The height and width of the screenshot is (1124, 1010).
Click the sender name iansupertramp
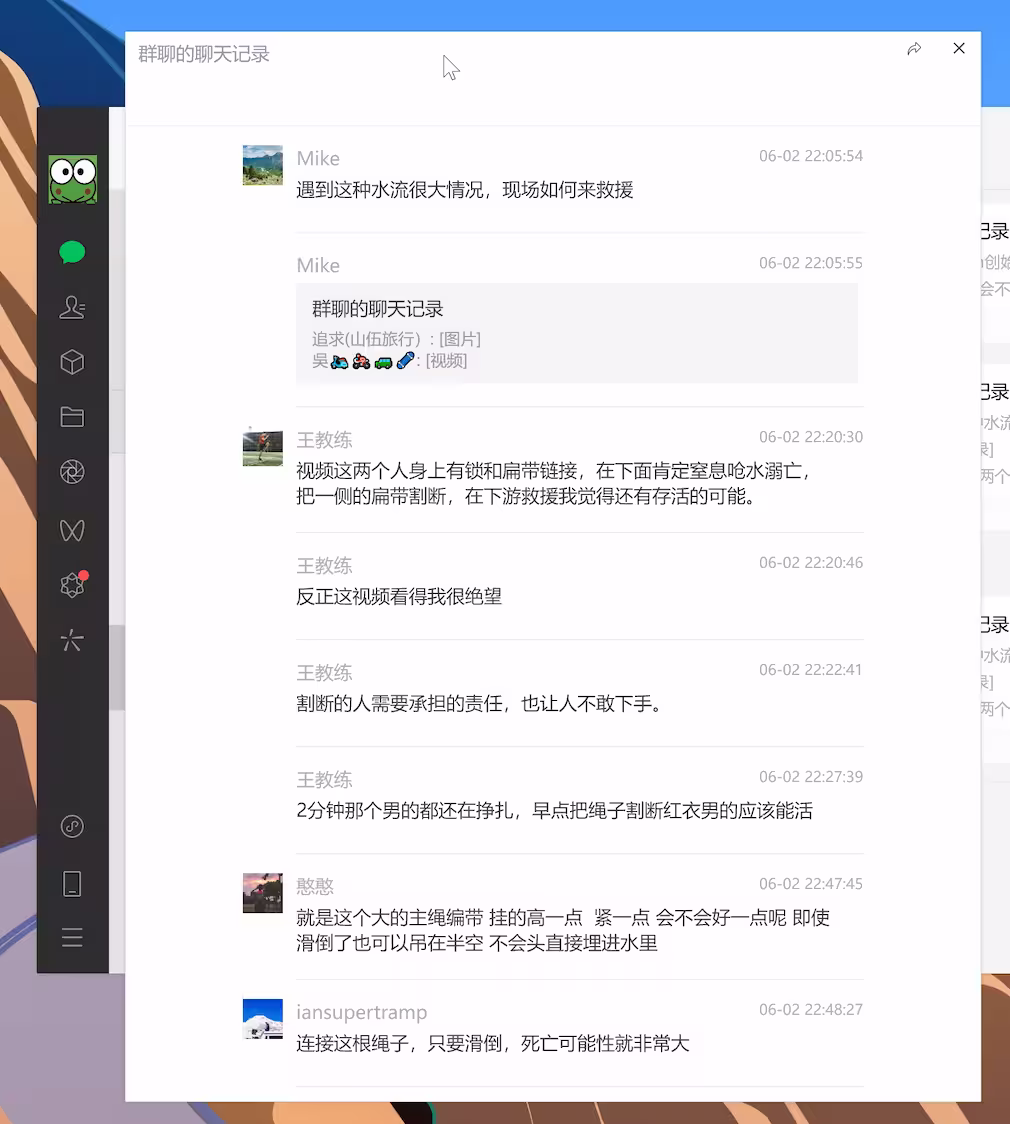361,1011
